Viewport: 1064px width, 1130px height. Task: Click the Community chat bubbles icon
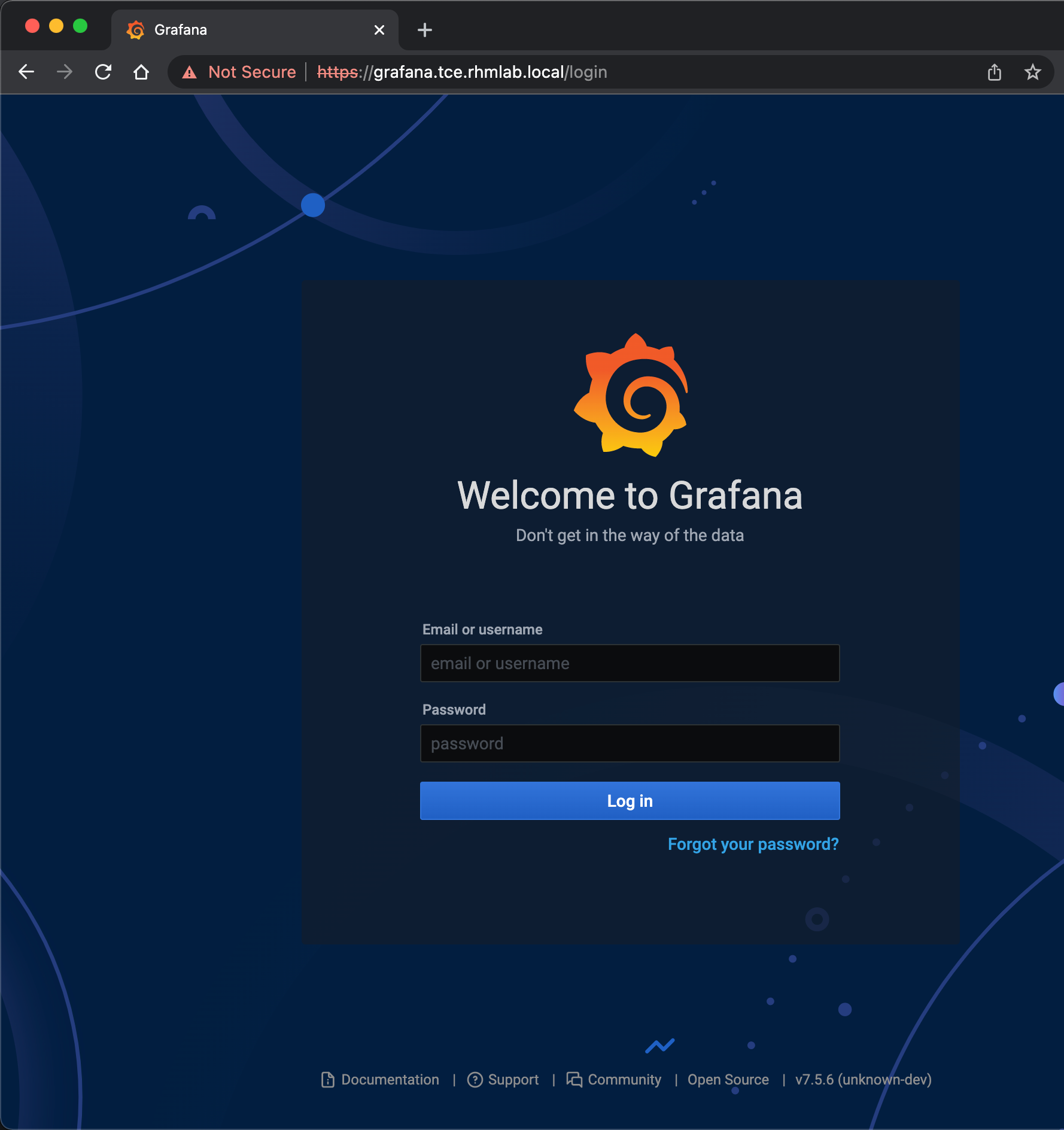coord(574,1080)
